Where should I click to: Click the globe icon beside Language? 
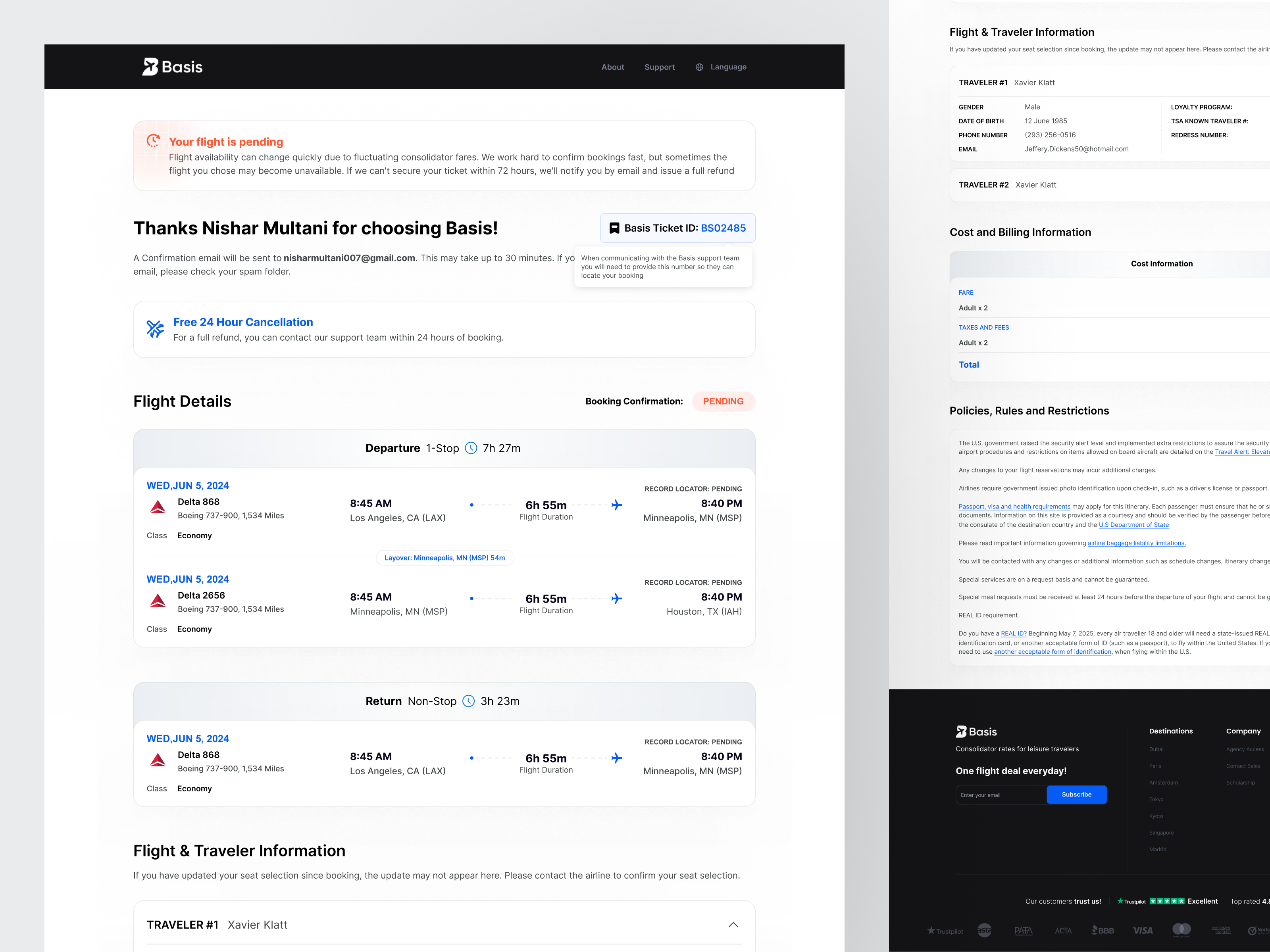pyautogui.click(x=699, y=67)
